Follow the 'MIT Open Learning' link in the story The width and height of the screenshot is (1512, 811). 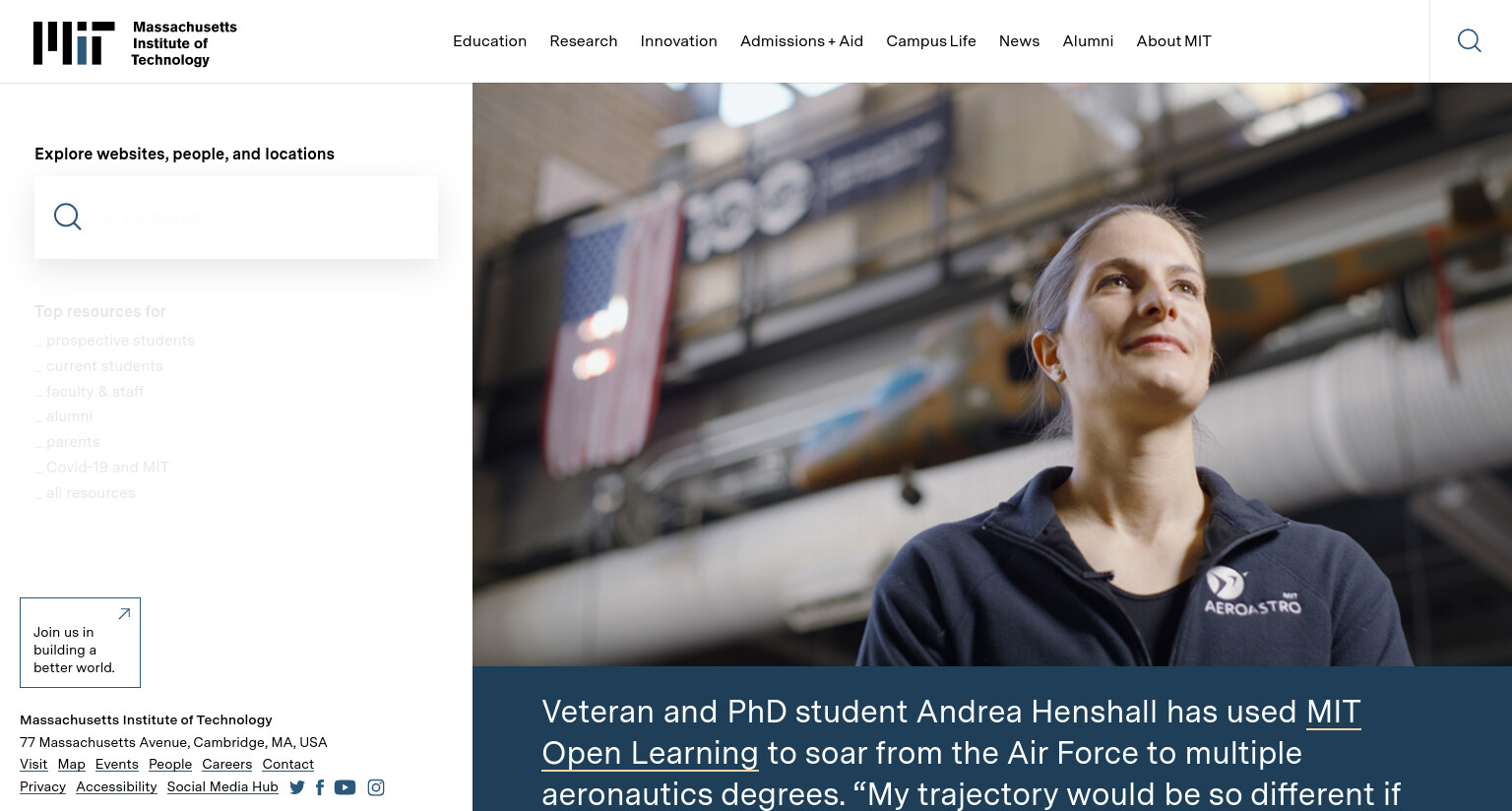click(1334, 712)
